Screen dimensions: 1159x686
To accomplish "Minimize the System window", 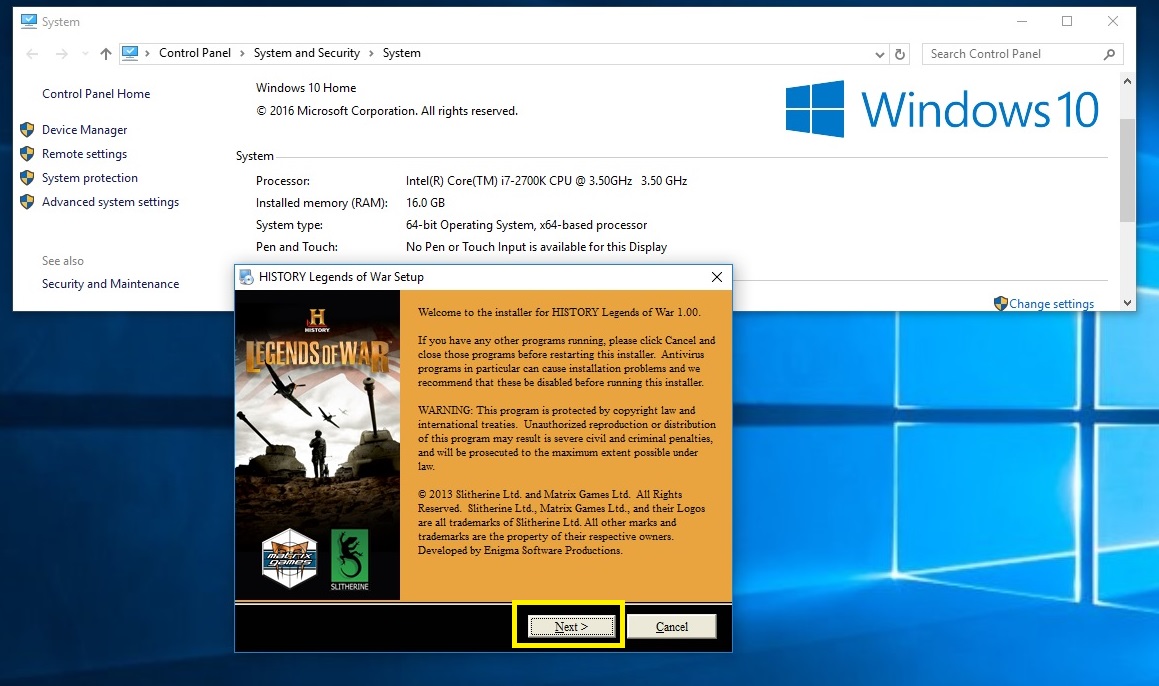I will 1022,21.
